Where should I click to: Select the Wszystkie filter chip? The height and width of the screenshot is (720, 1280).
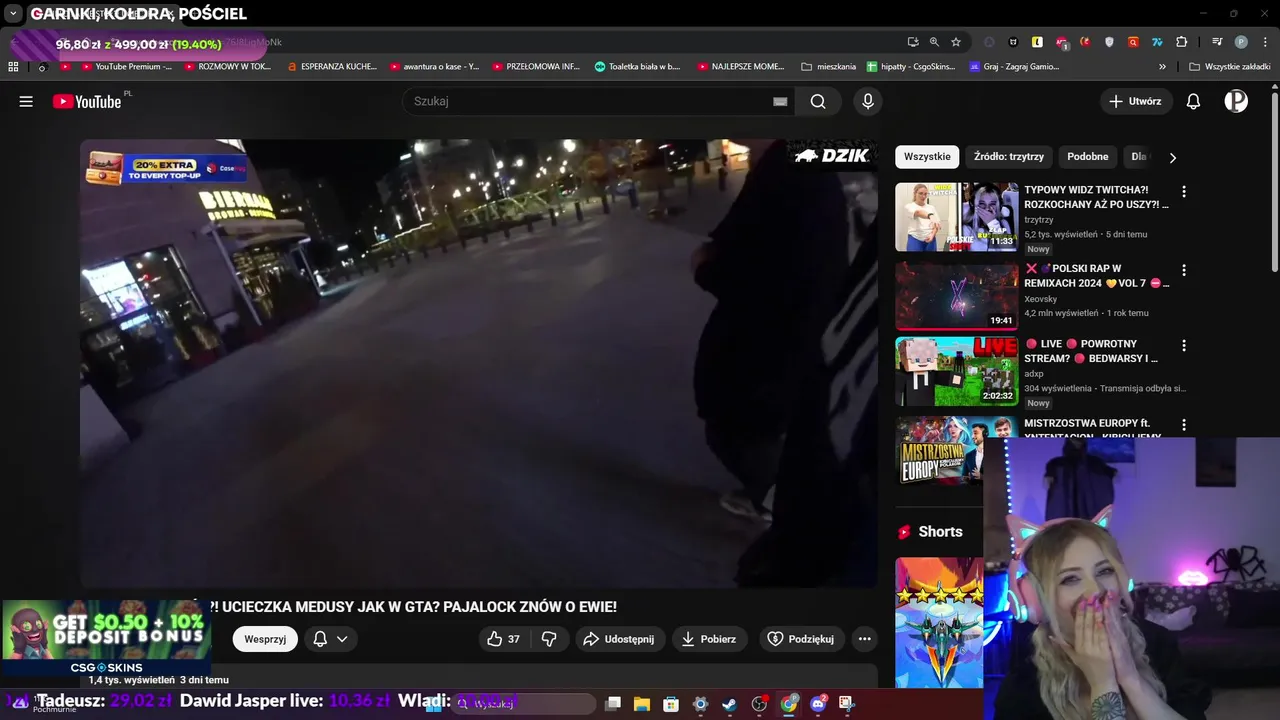pyautogui.click(x=927, y=157)
